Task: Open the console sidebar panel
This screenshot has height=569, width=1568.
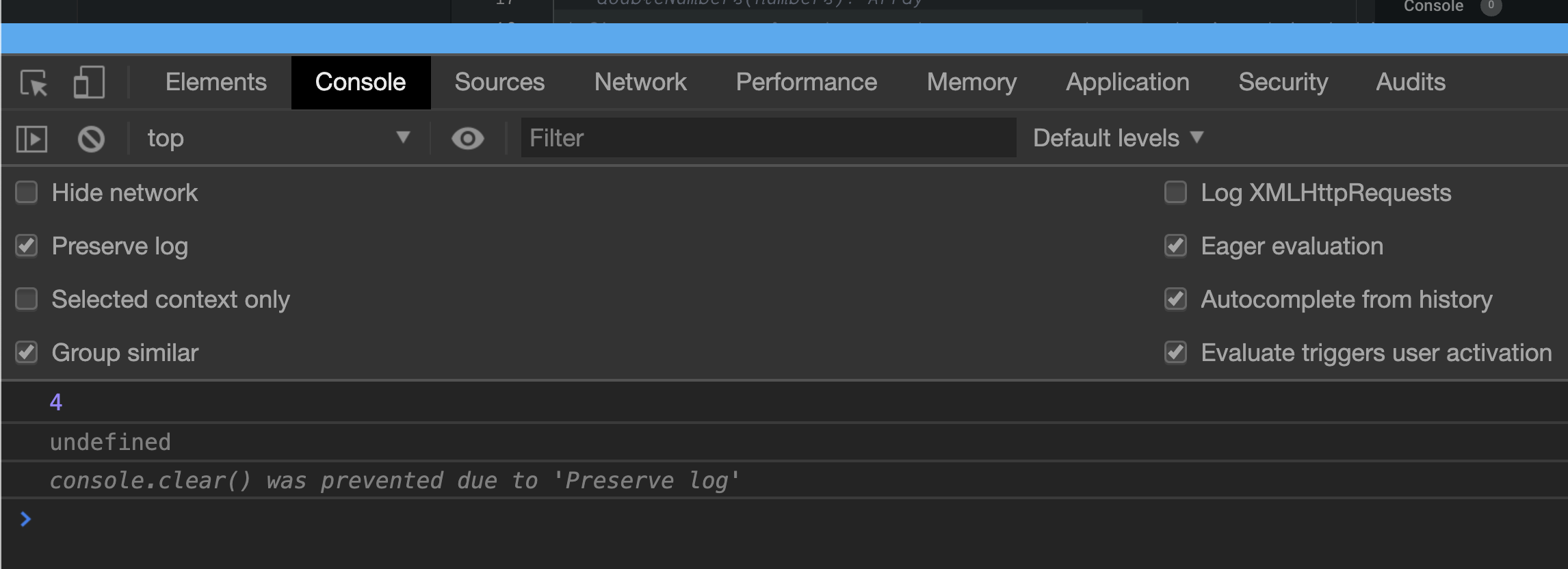Action: pyautogui.click(x=30, y=137)
